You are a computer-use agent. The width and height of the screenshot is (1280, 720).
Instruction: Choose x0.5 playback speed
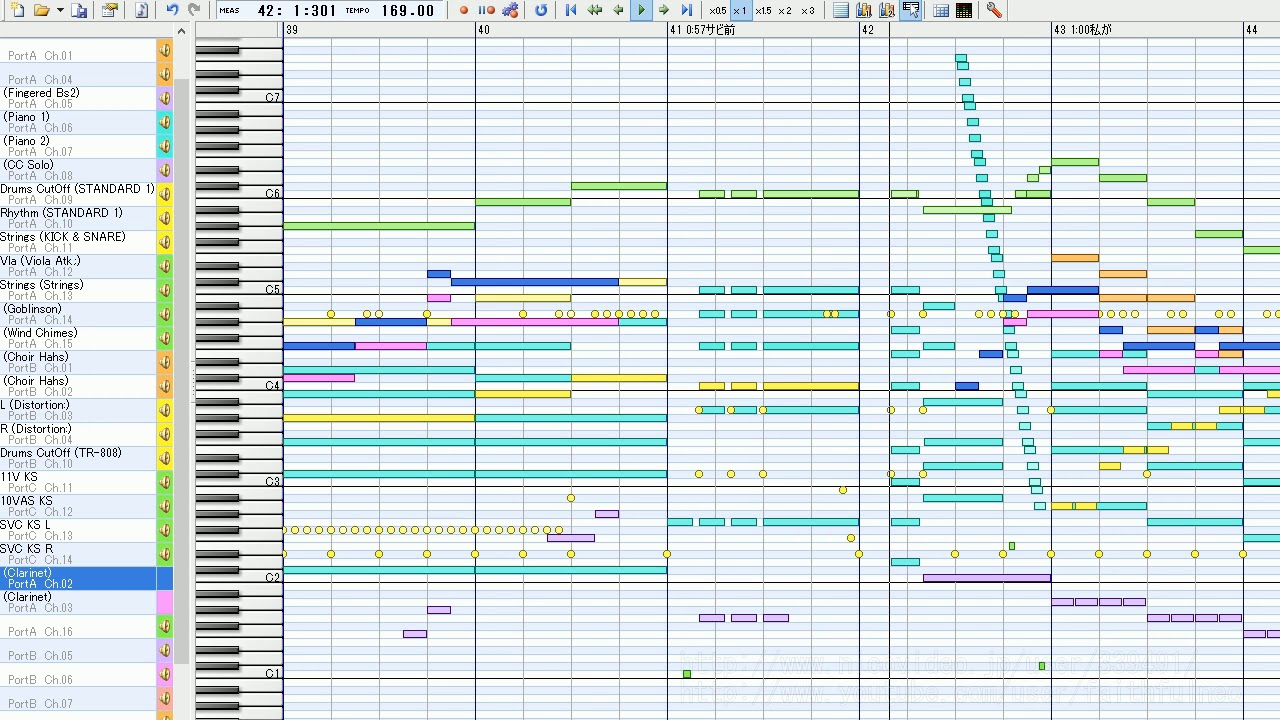coord(717,10)
